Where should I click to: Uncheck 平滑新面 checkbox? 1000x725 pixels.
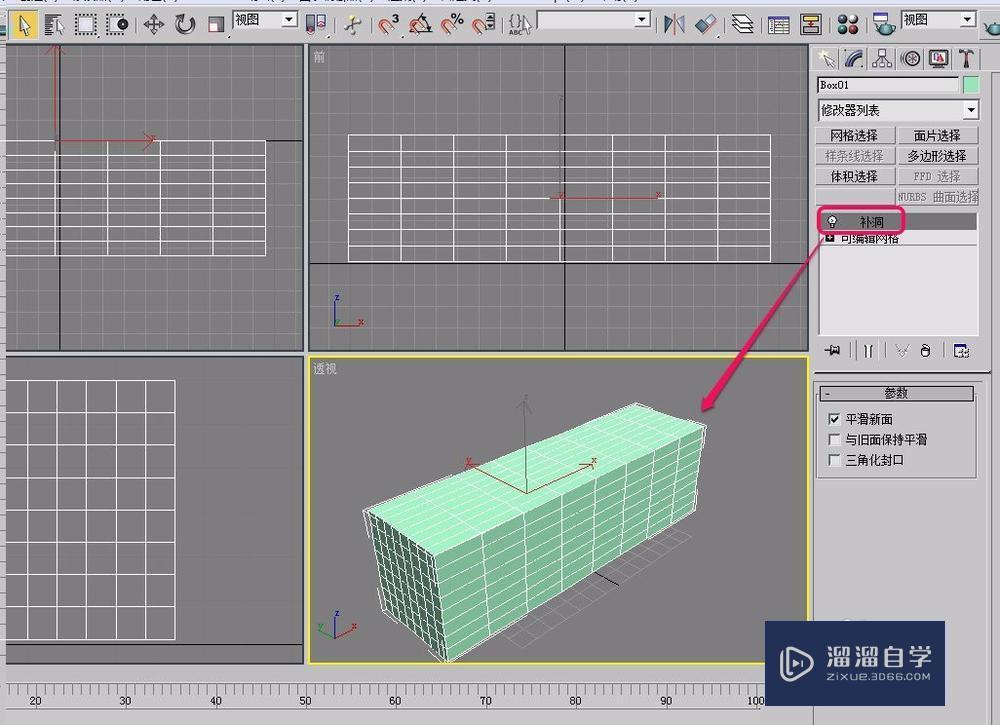[x=834, y=418]
